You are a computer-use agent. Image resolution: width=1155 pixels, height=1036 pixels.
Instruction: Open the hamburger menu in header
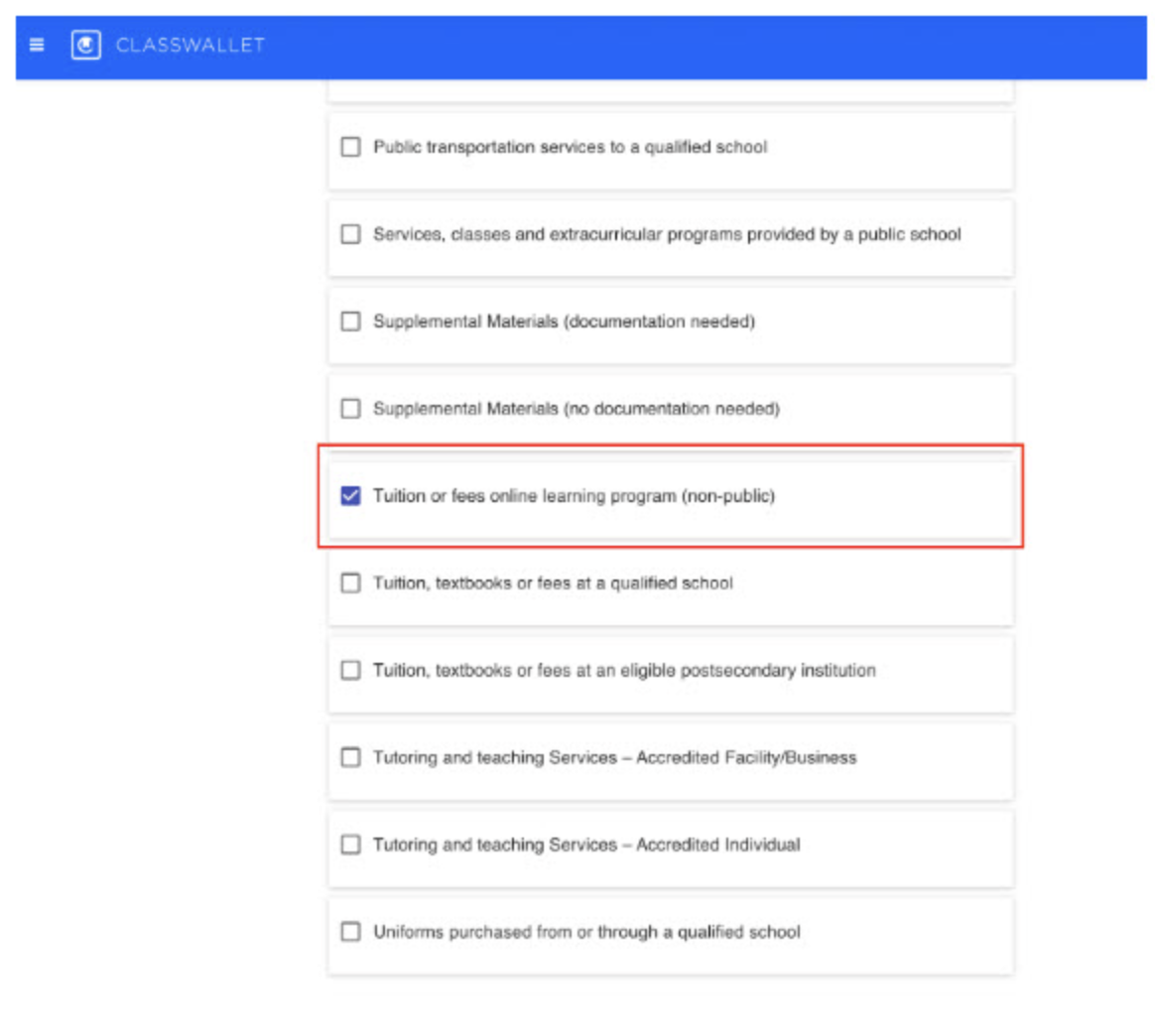tap(37, 45)
